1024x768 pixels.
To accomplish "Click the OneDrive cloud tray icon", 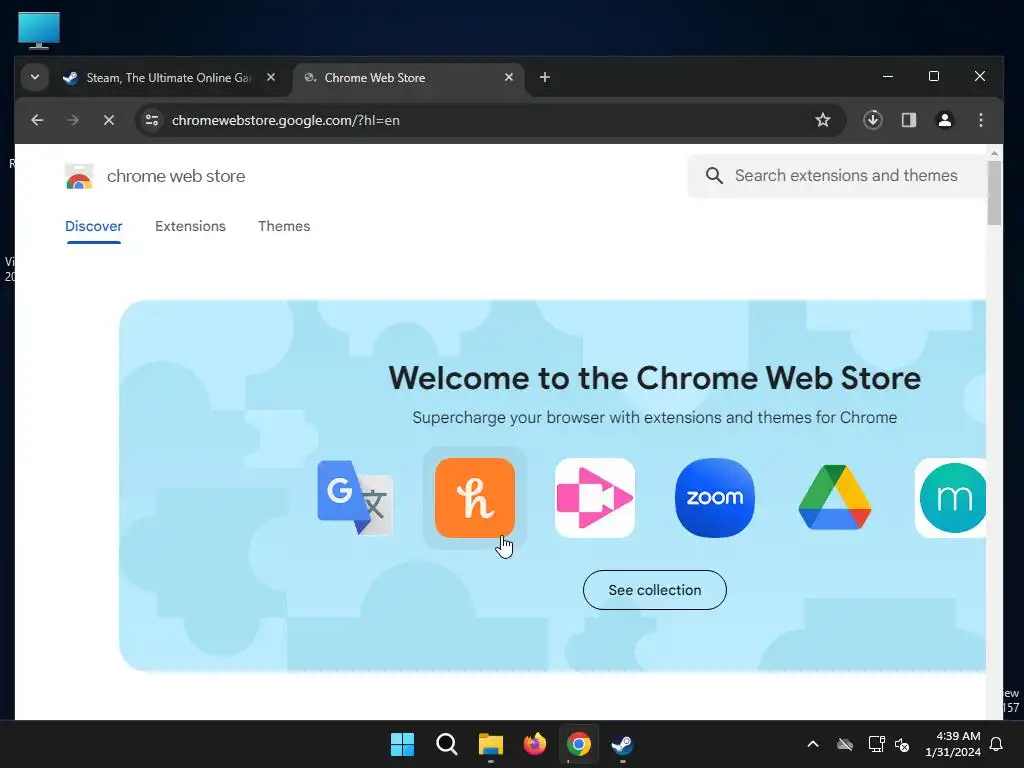I will [845, 744].
